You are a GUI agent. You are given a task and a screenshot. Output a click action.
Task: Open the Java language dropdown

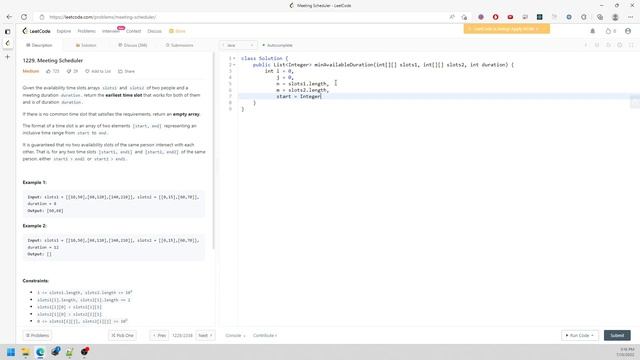[238, 45]
